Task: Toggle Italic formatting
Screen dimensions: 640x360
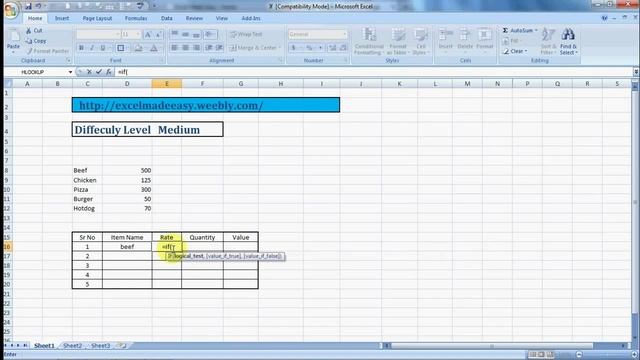Action: (92, 48)
